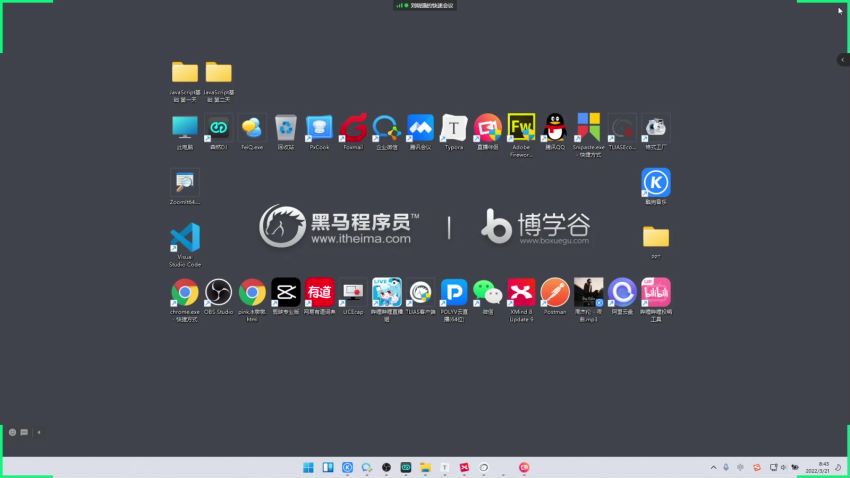
Task: Launch the WeCom enterprise WeChat shortcut
Action: click(387, 128)
